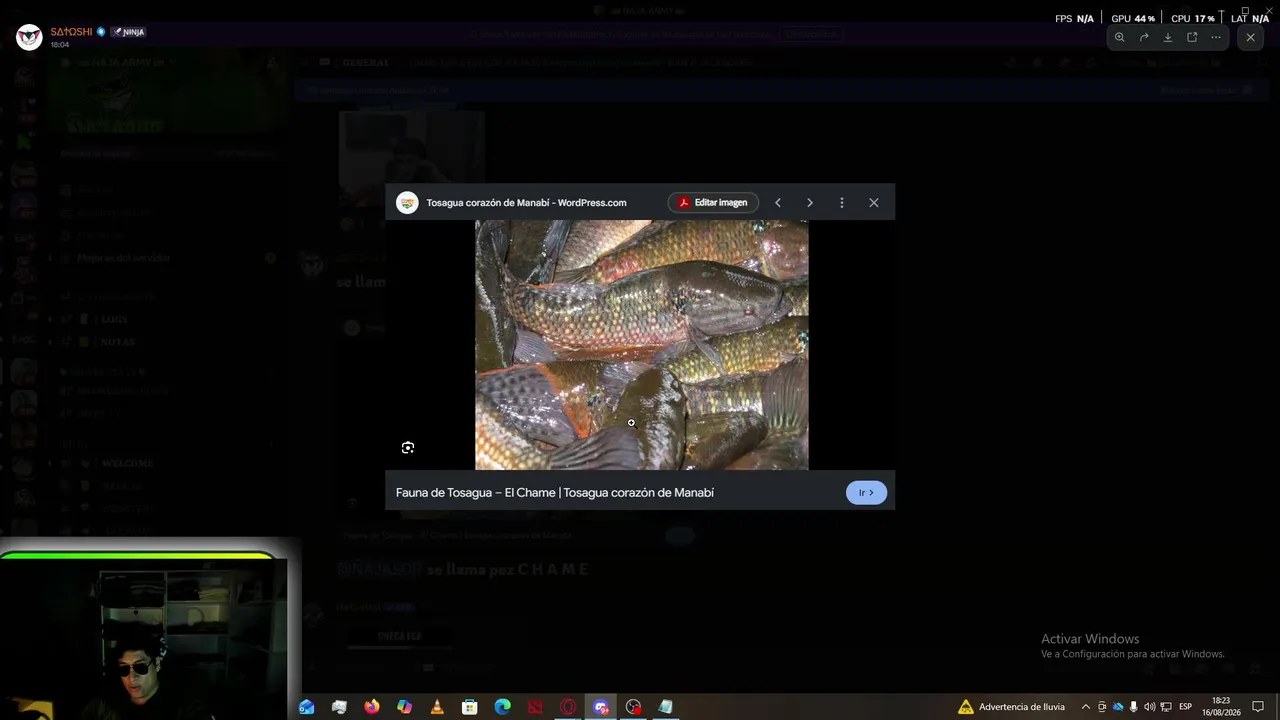Switch the ESP input language

[x=1186, y=707]
